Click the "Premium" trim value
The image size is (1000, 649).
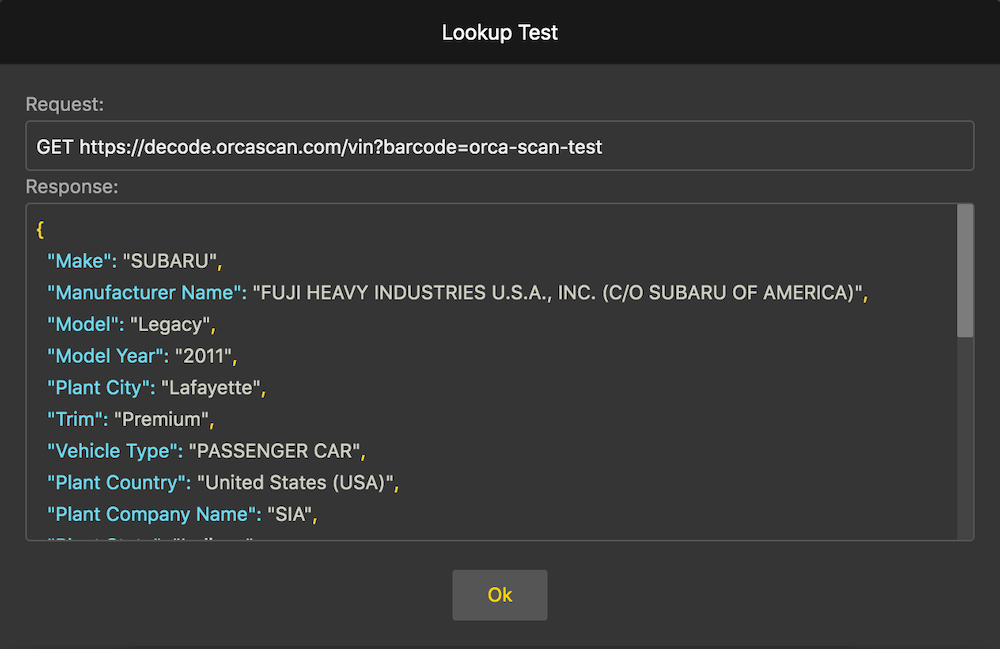click(163, 419)
